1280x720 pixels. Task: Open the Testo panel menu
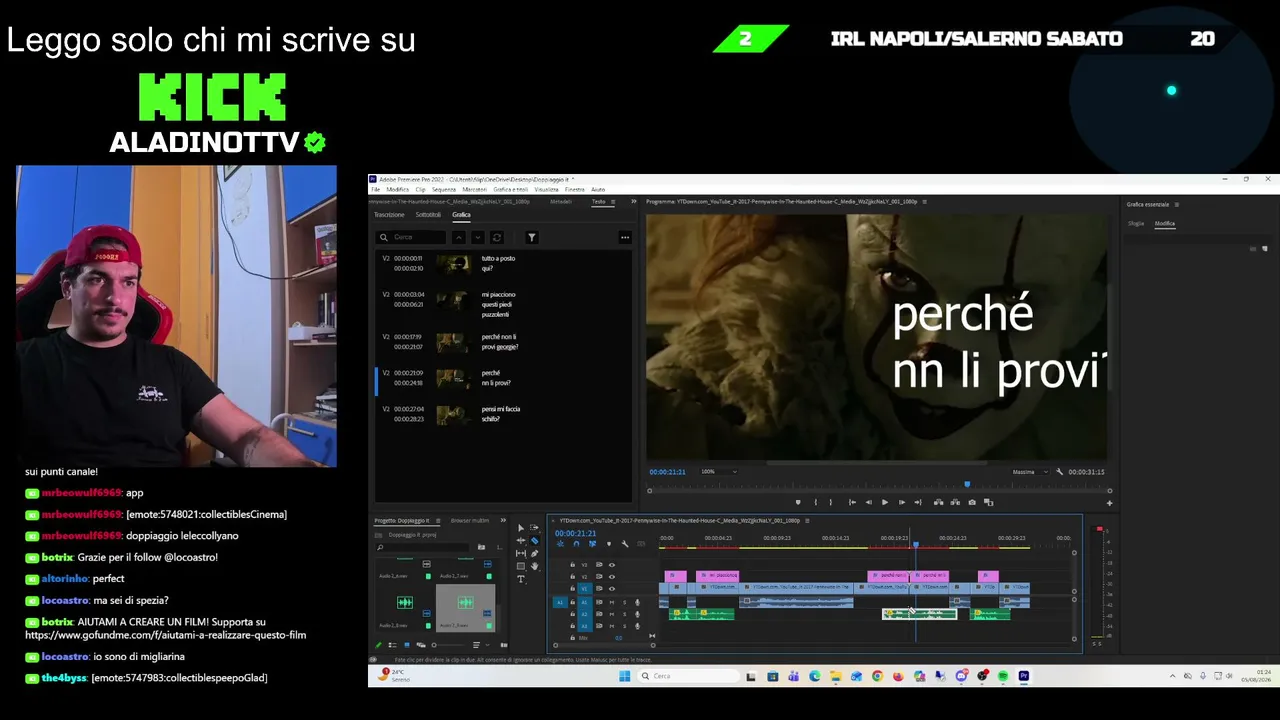613,202
